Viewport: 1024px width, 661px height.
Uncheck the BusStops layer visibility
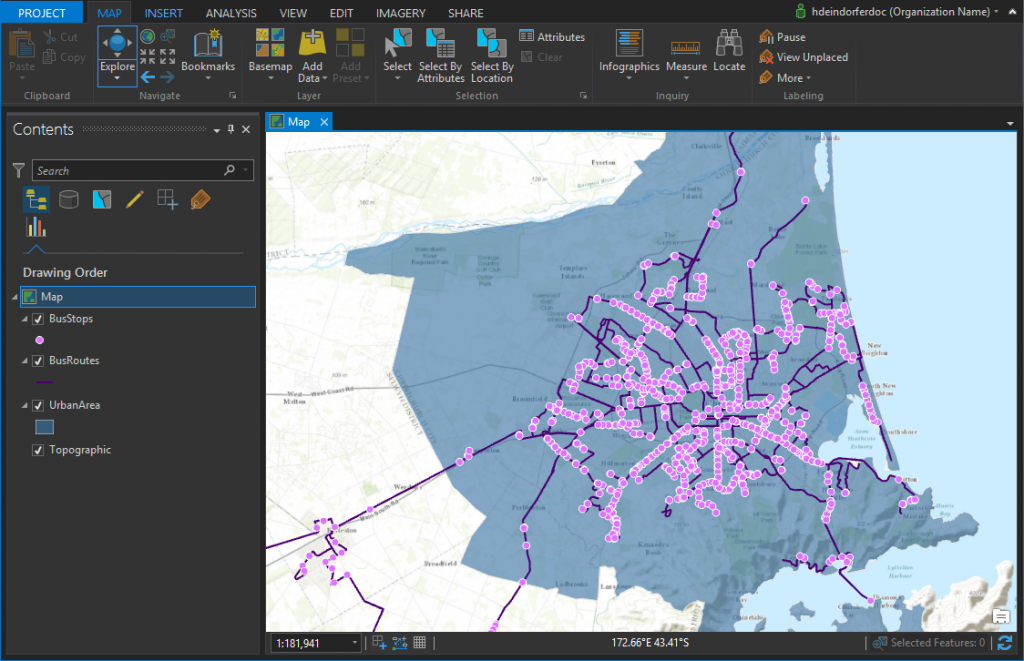(x=39, y=318)
